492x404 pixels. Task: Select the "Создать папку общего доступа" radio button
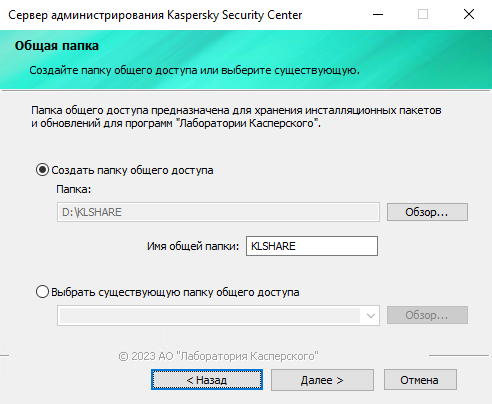42,170
